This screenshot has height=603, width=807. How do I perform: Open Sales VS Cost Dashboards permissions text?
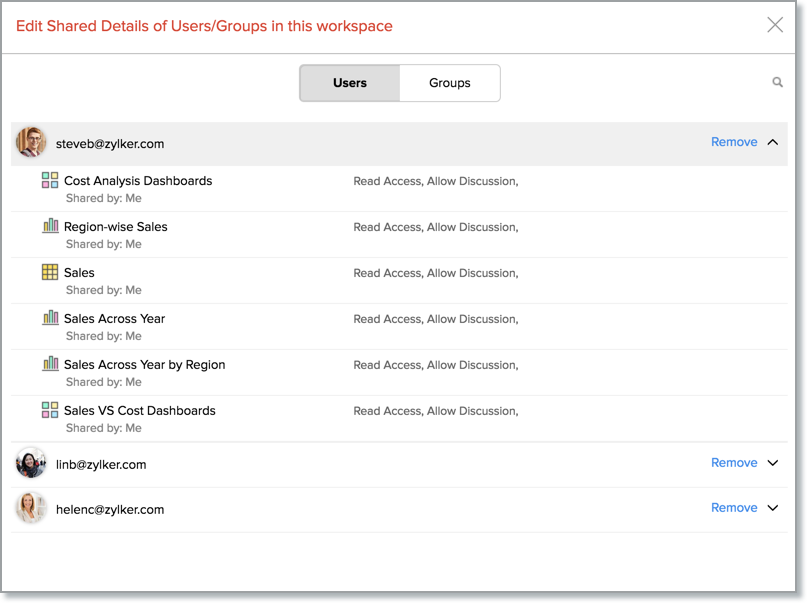[435, 411]
